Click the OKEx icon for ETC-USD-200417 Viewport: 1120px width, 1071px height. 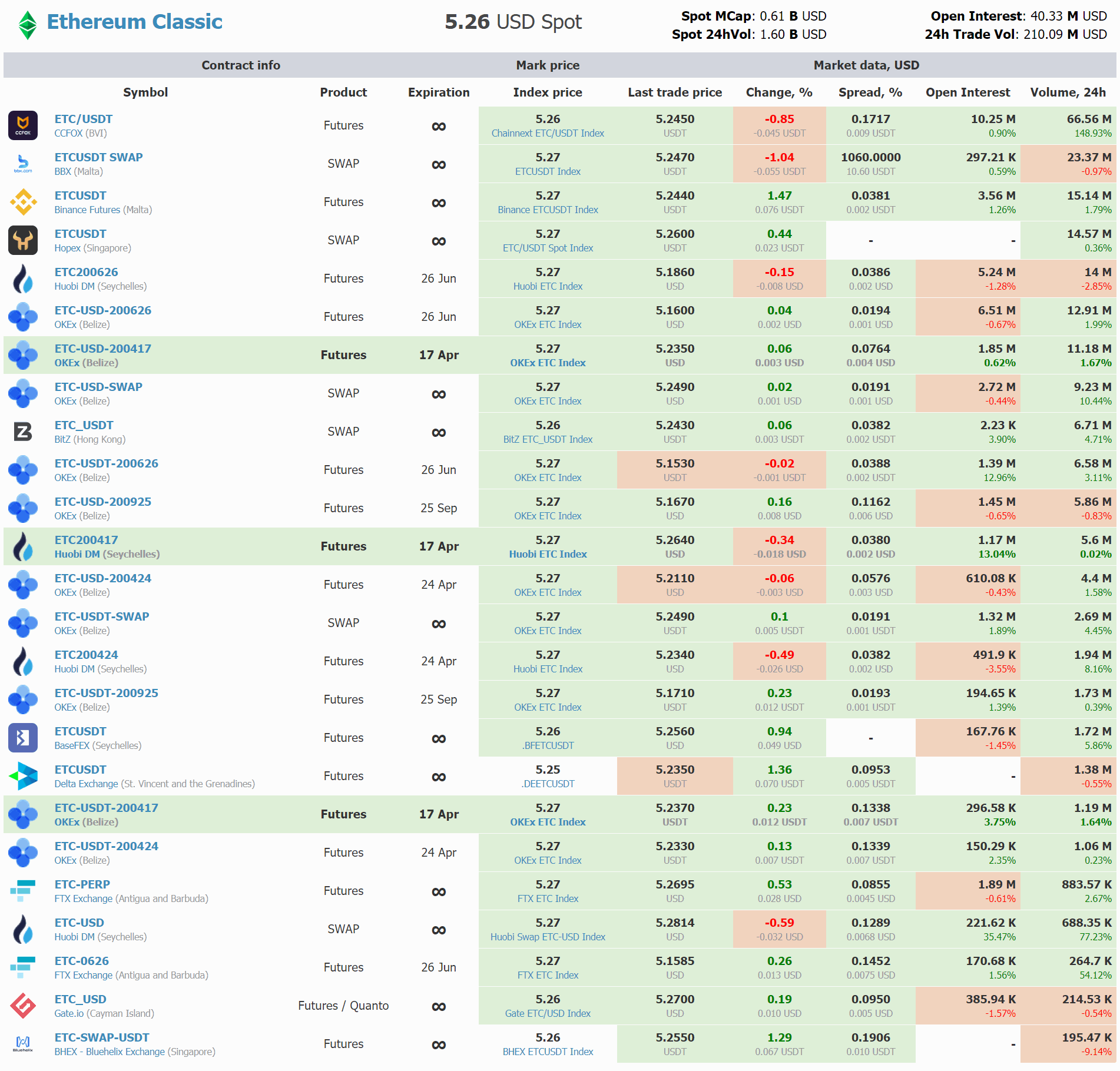tap(23, 355)
